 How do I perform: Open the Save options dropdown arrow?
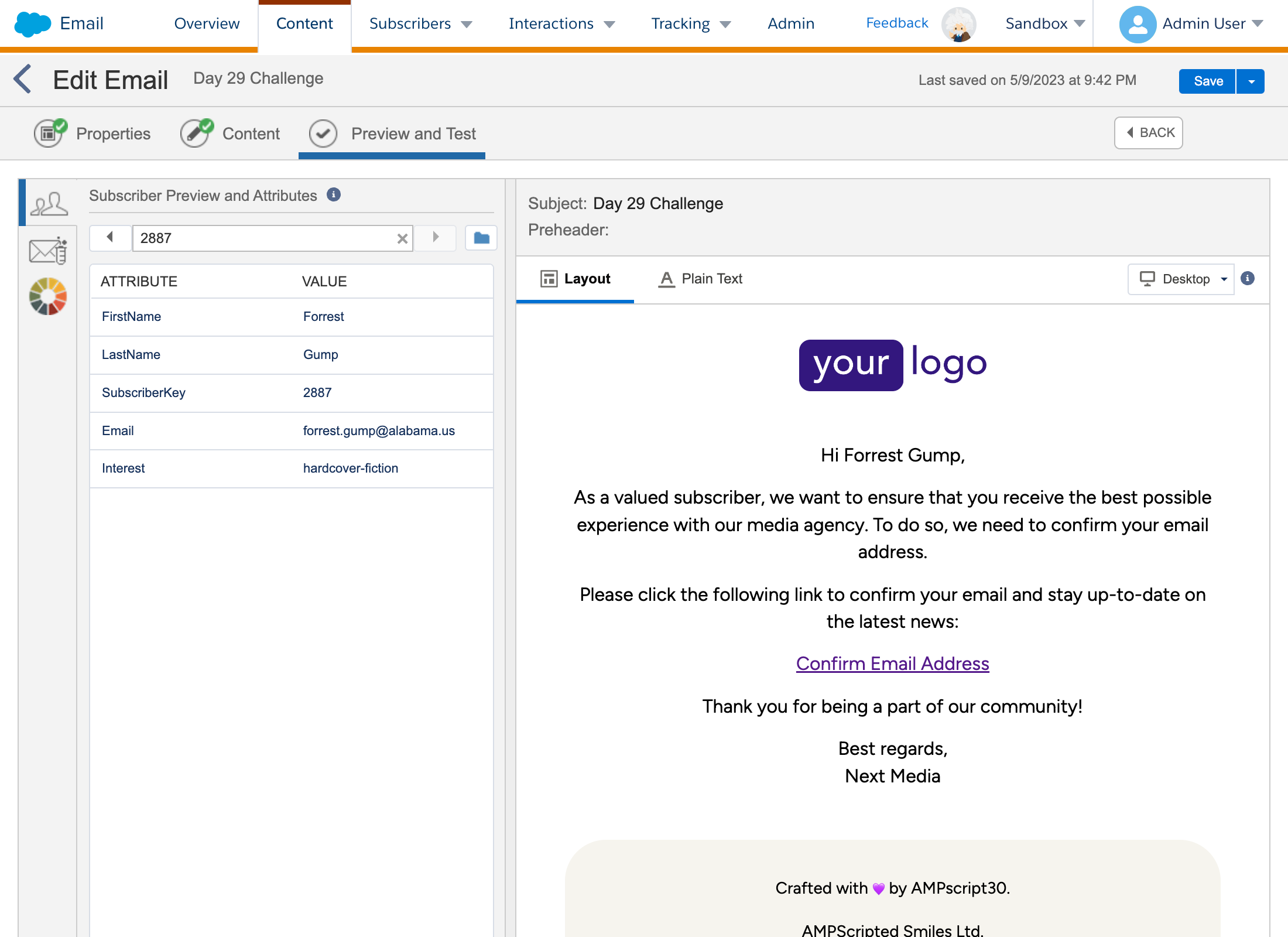pos(1251,81)
